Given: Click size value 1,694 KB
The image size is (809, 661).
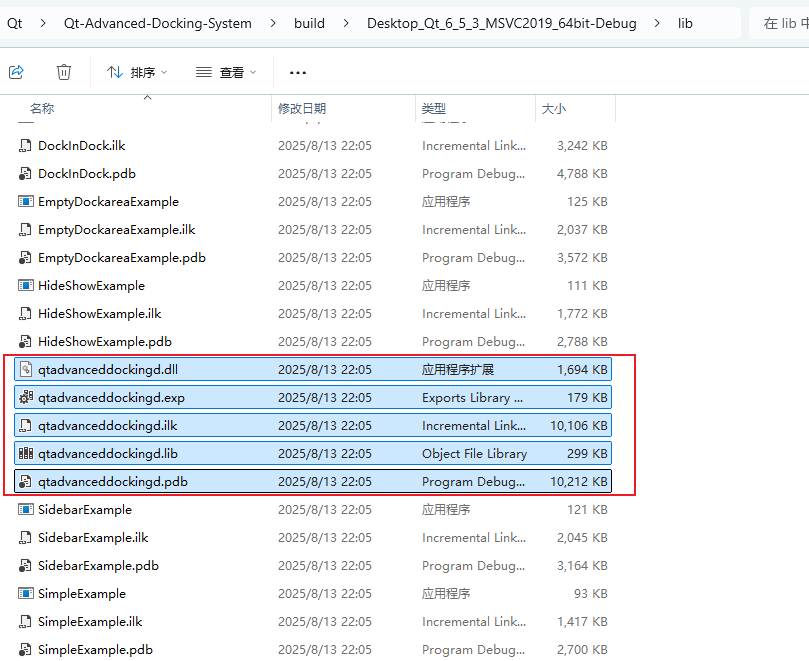Looking at the screenshot, I should point(582,369).
